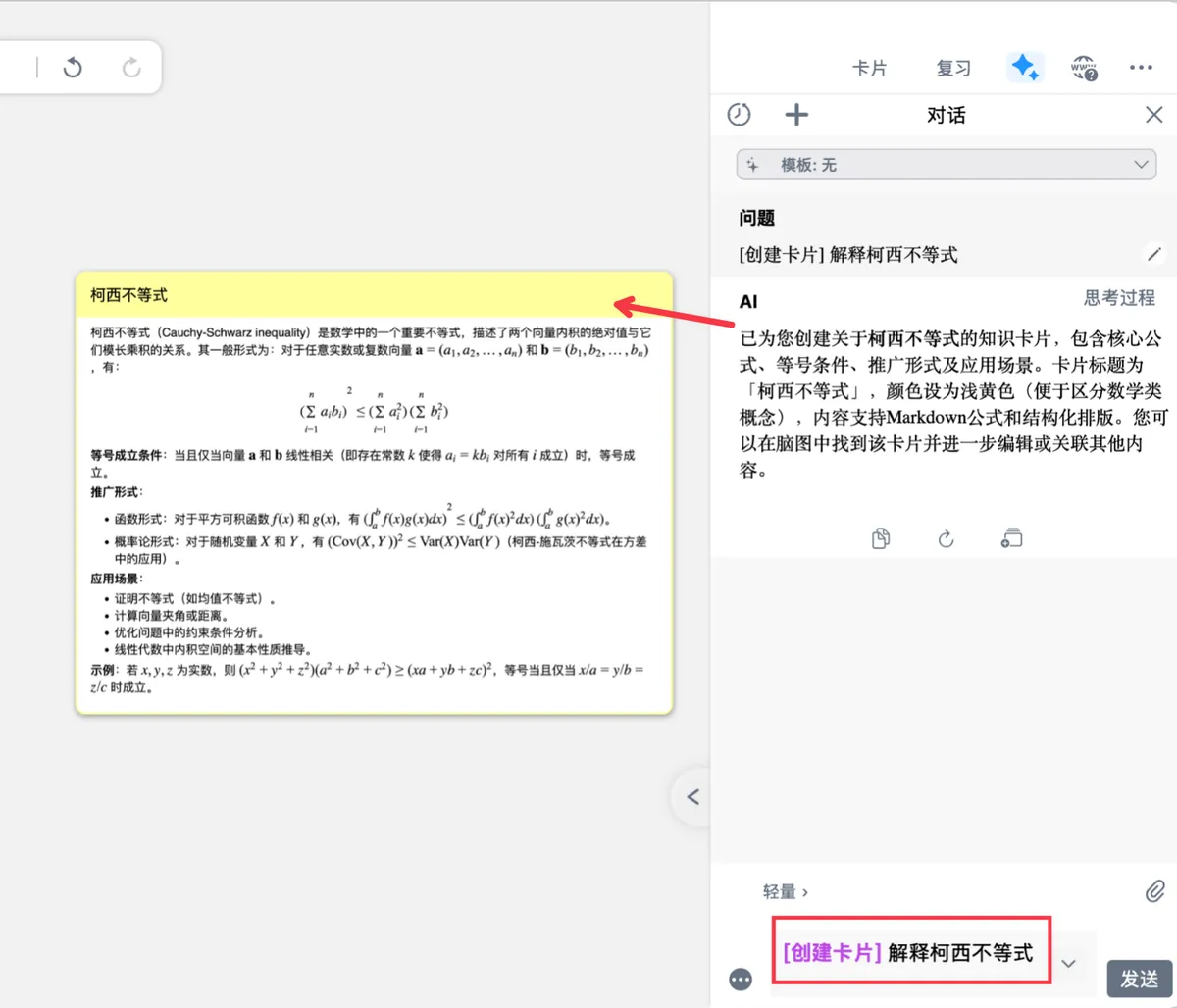Show the 思考过程 details

click(1119, 298)
